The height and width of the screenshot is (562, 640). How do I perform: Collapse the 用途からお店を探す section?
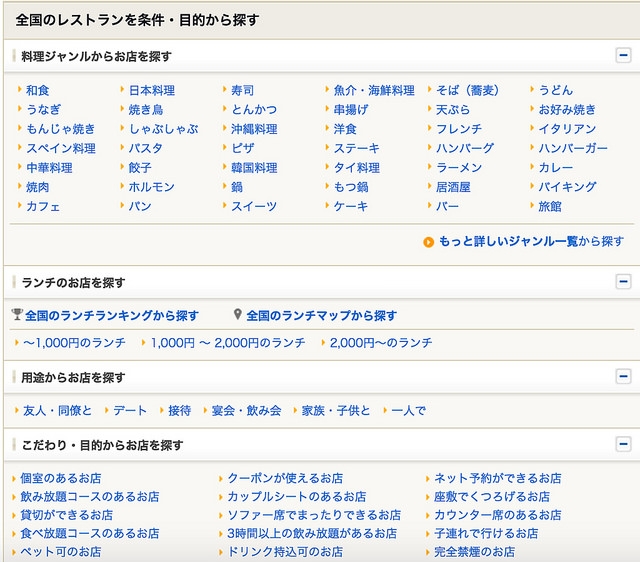pyautogui.click(x=623, y=376)
